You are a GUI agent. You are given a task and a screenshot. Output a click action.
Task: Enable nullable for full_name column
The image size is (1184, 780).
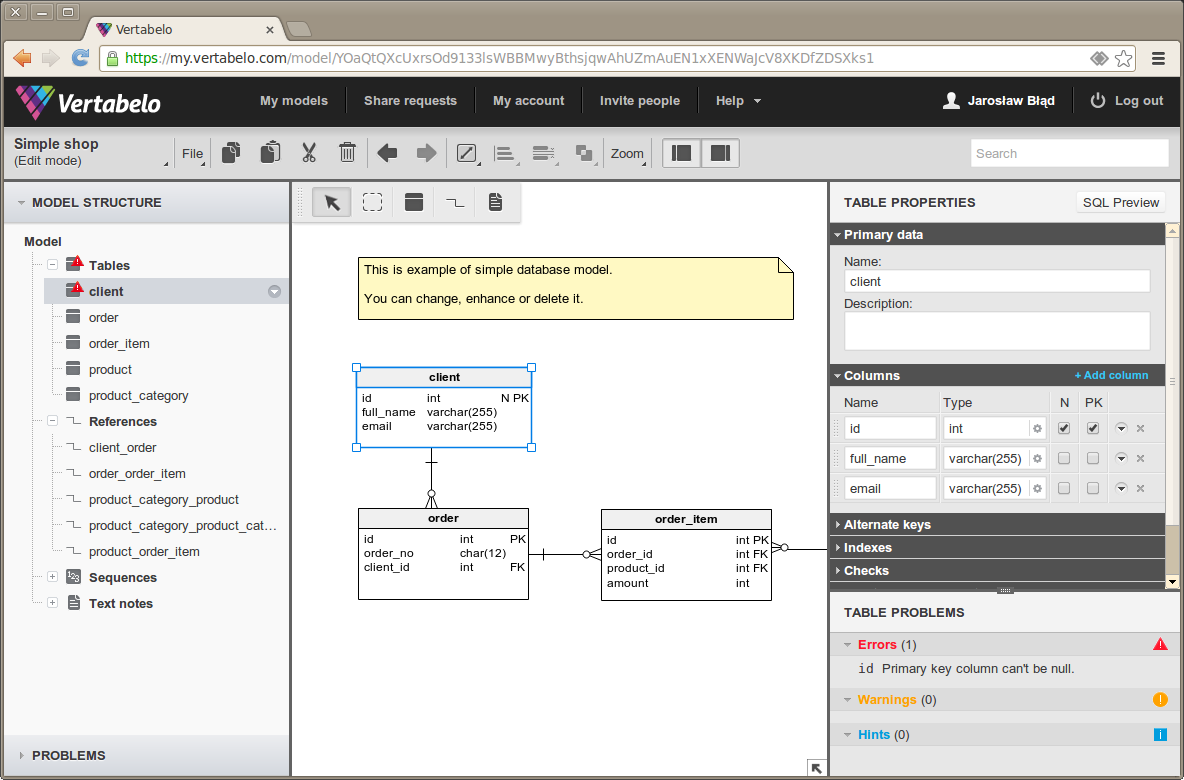(x=1064, y=458)
